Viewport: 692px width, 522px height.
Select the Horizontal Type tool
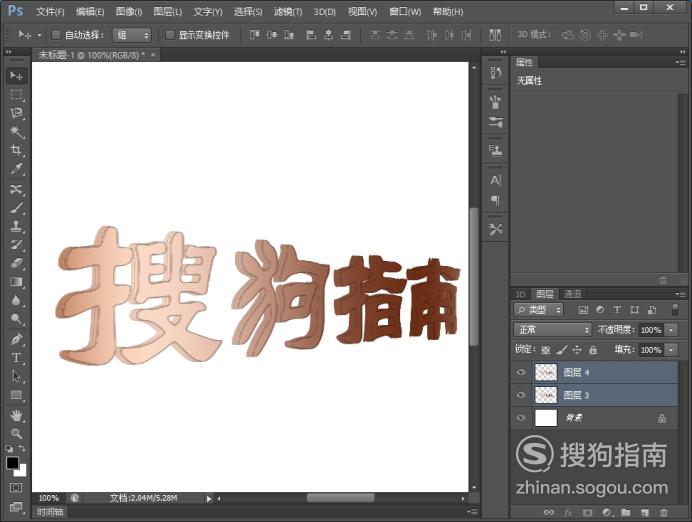coord(16,358)
